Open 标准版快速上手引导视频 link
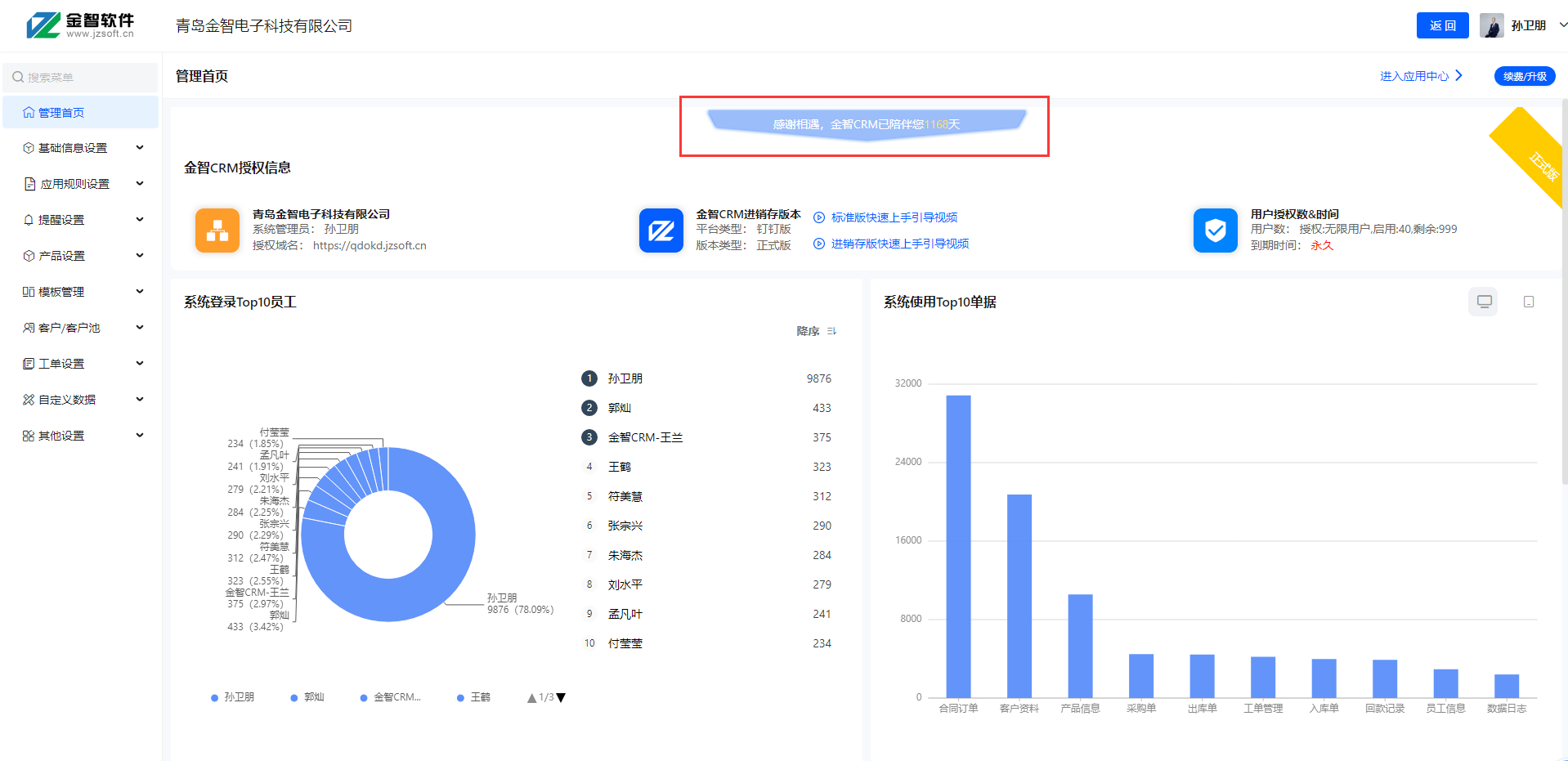1568x761 pixels. pos(894,217)
